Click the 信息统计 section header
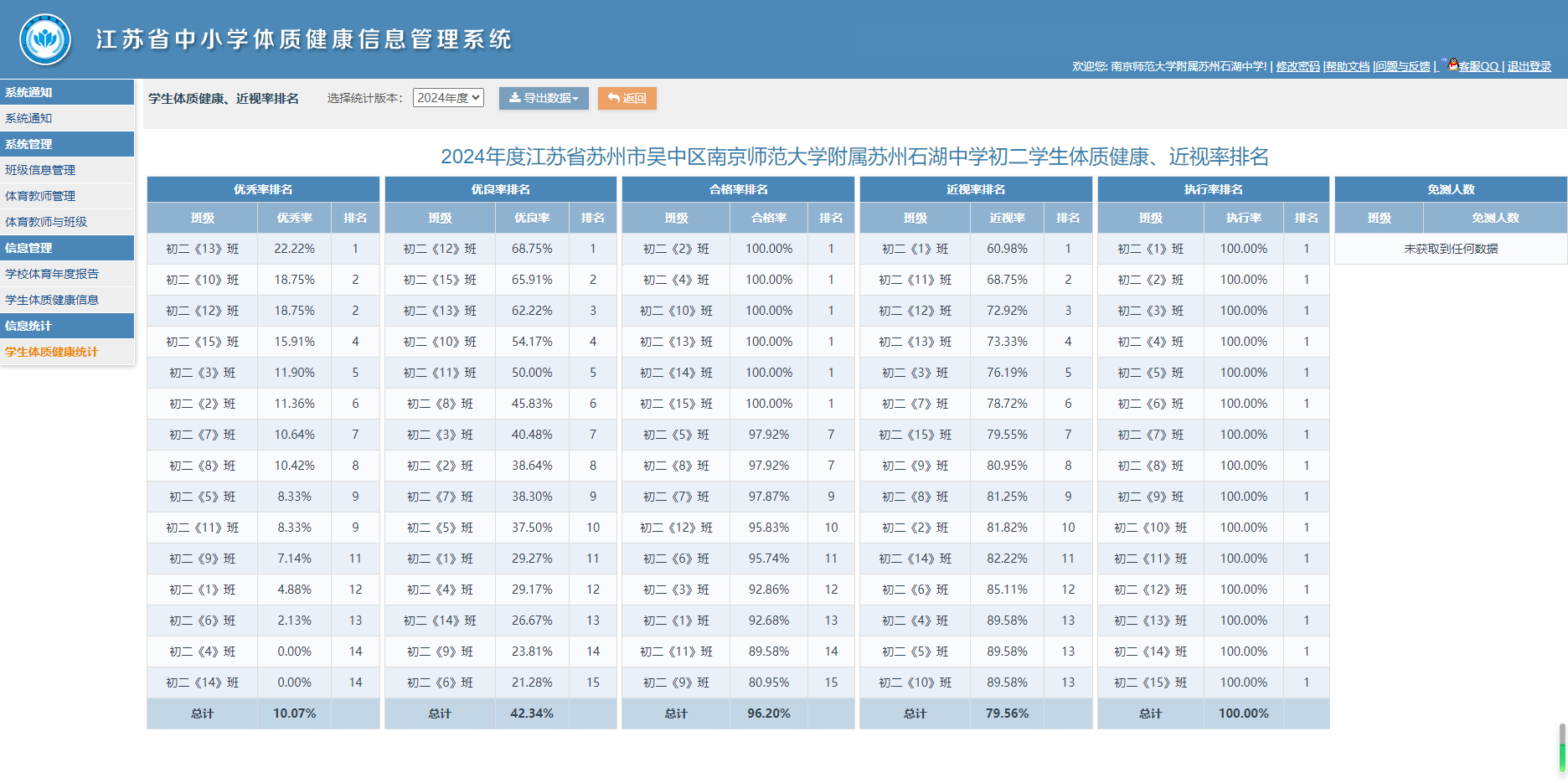The height and width of the screenshot is (783, 1568). tap(67, 326)
